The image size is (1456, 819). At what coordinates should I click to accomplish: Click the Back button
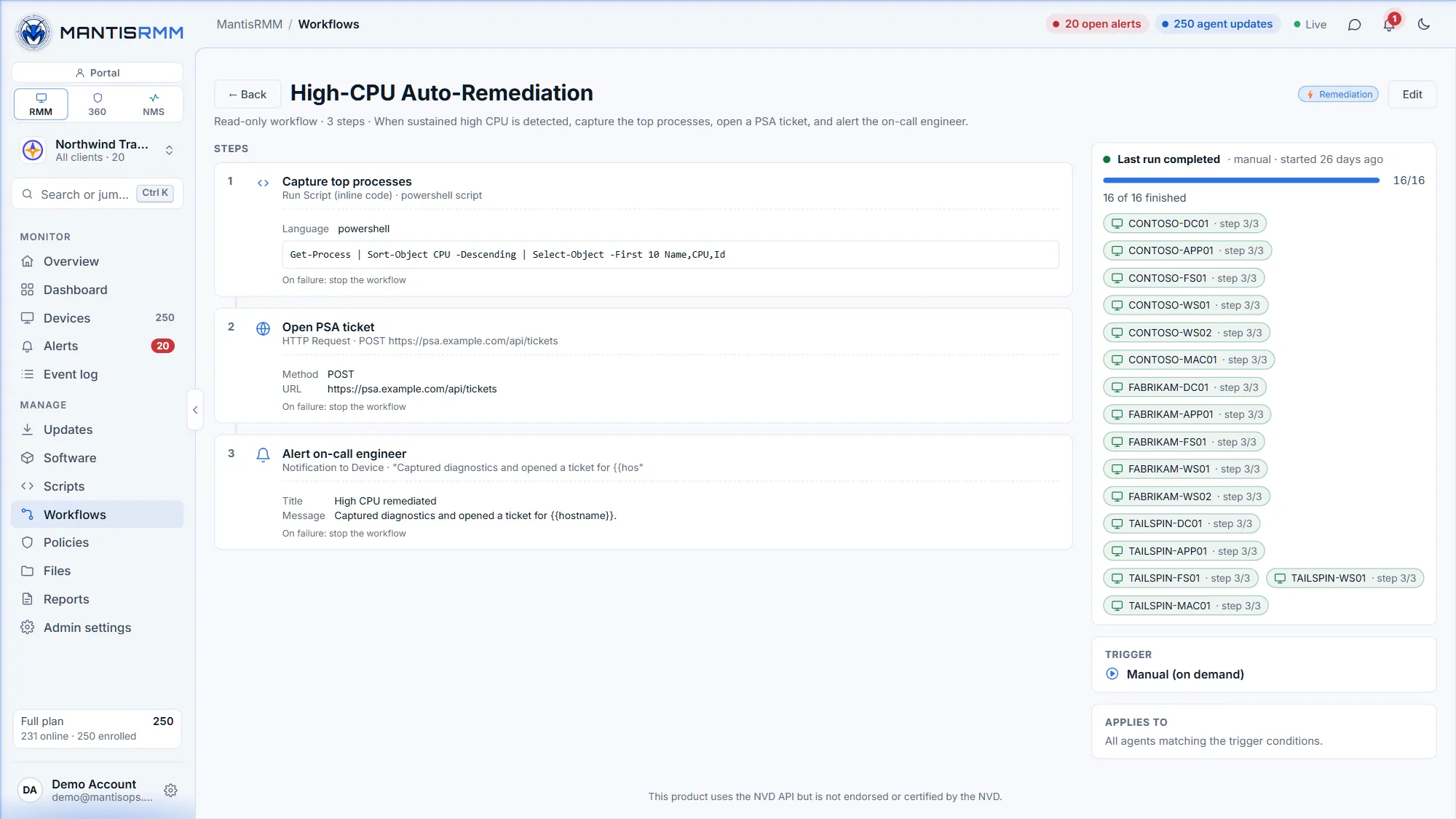248,95
